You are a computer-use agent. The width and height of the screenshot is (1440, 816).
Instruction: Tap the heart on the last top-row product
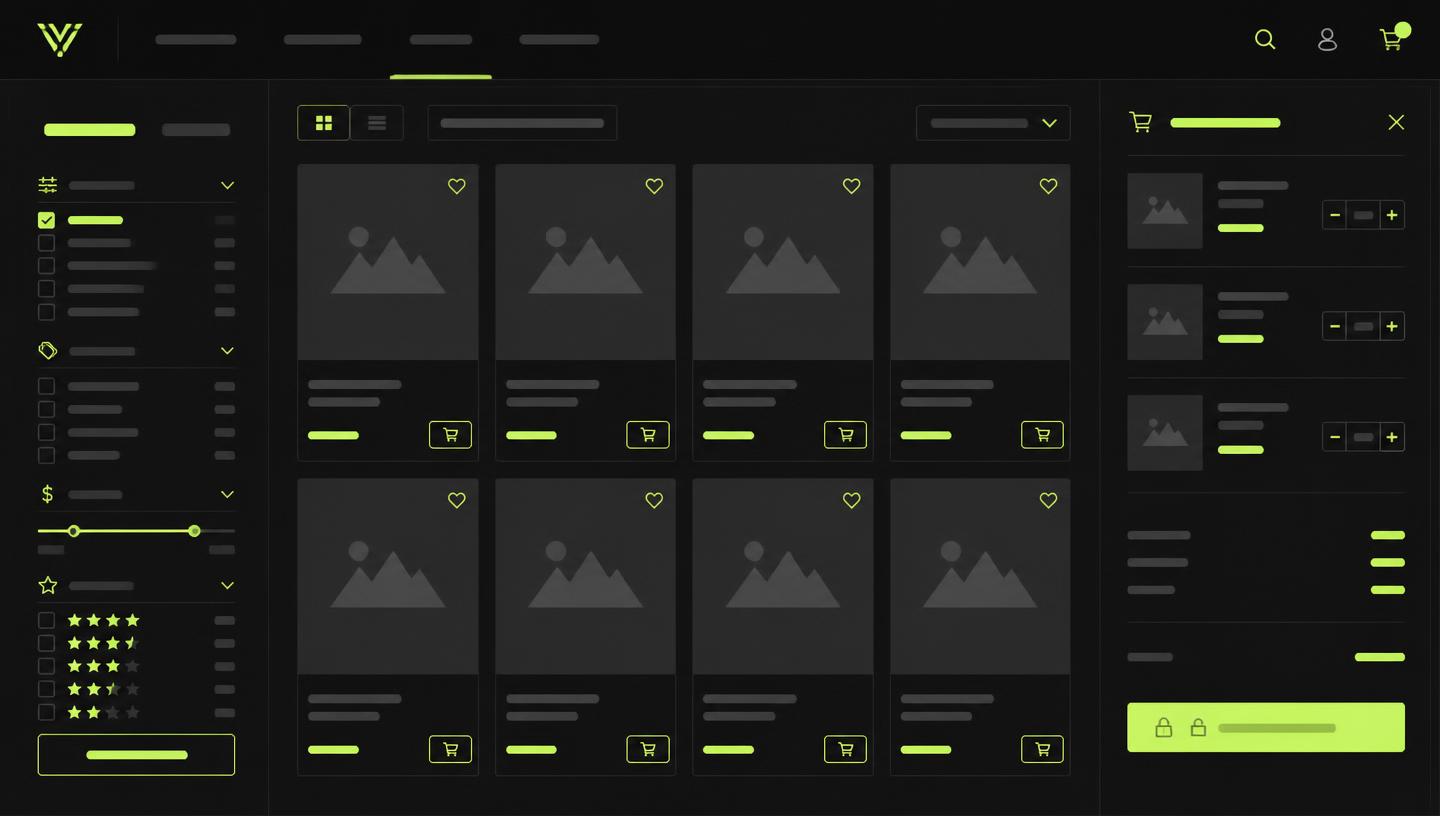[x=1048, y=186]
